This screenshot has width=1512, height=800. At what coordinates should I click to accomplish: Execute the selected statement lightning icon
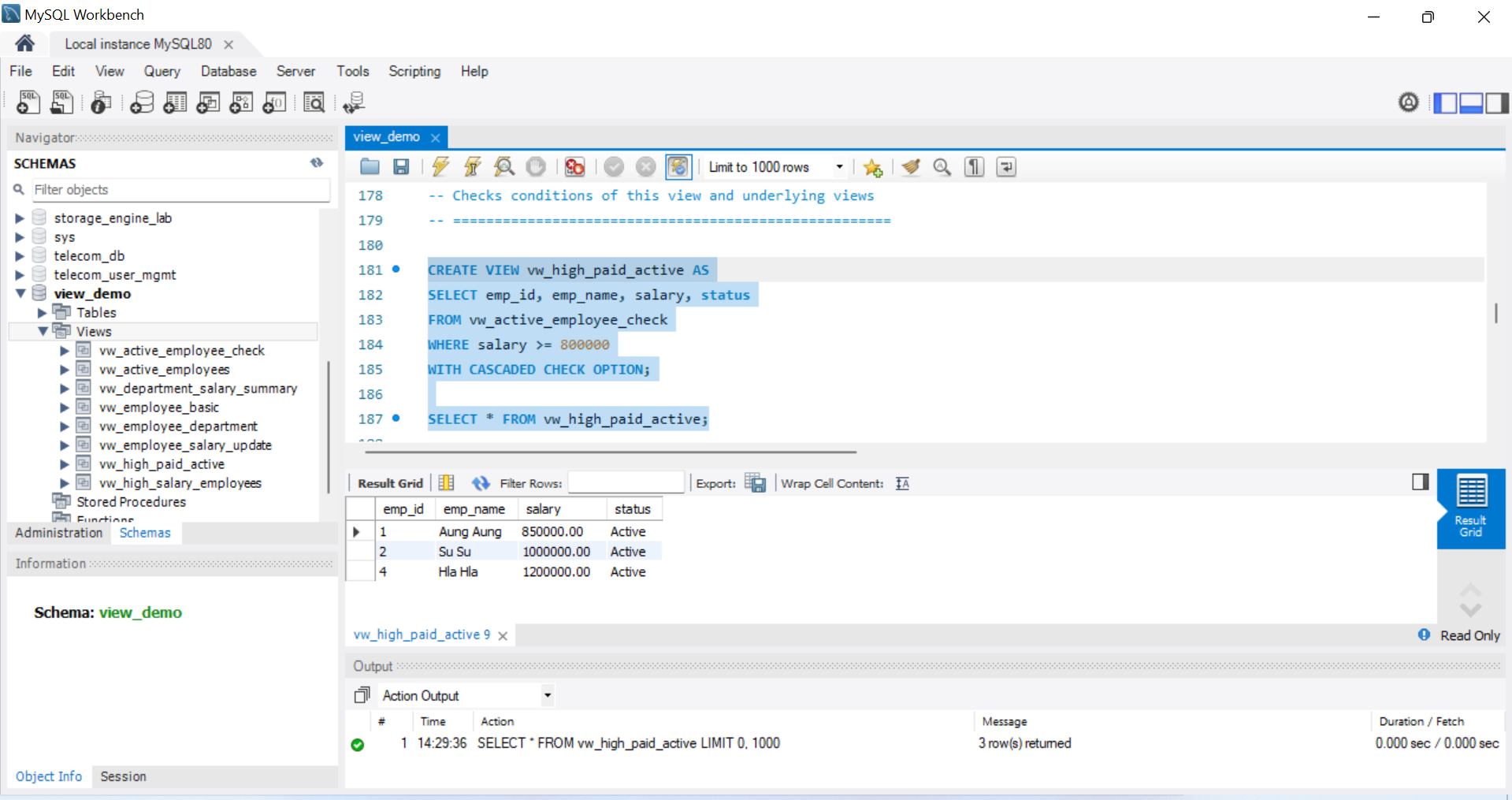coord(440,166)
